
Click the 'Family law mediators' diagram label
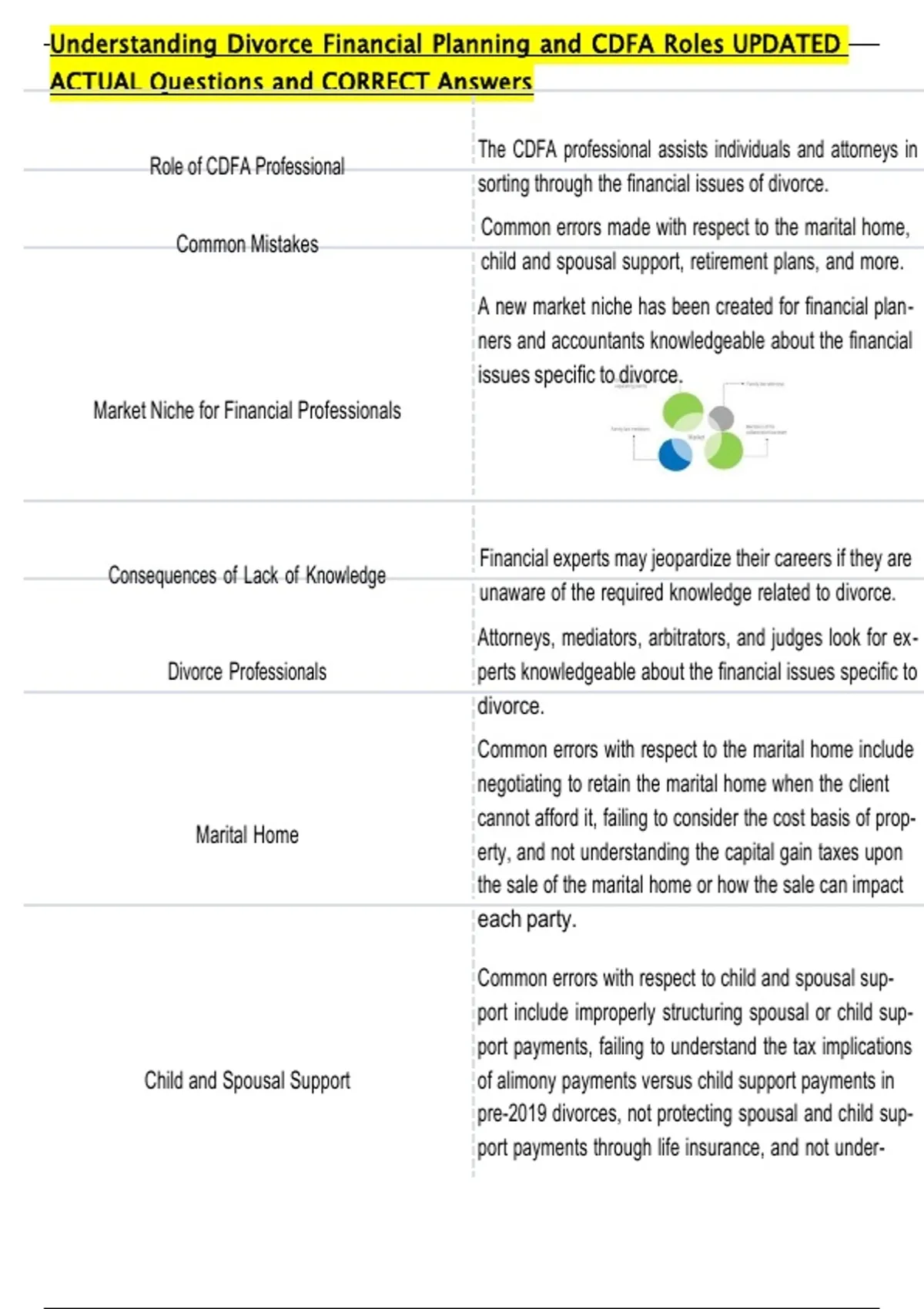(x=630, y=429)
